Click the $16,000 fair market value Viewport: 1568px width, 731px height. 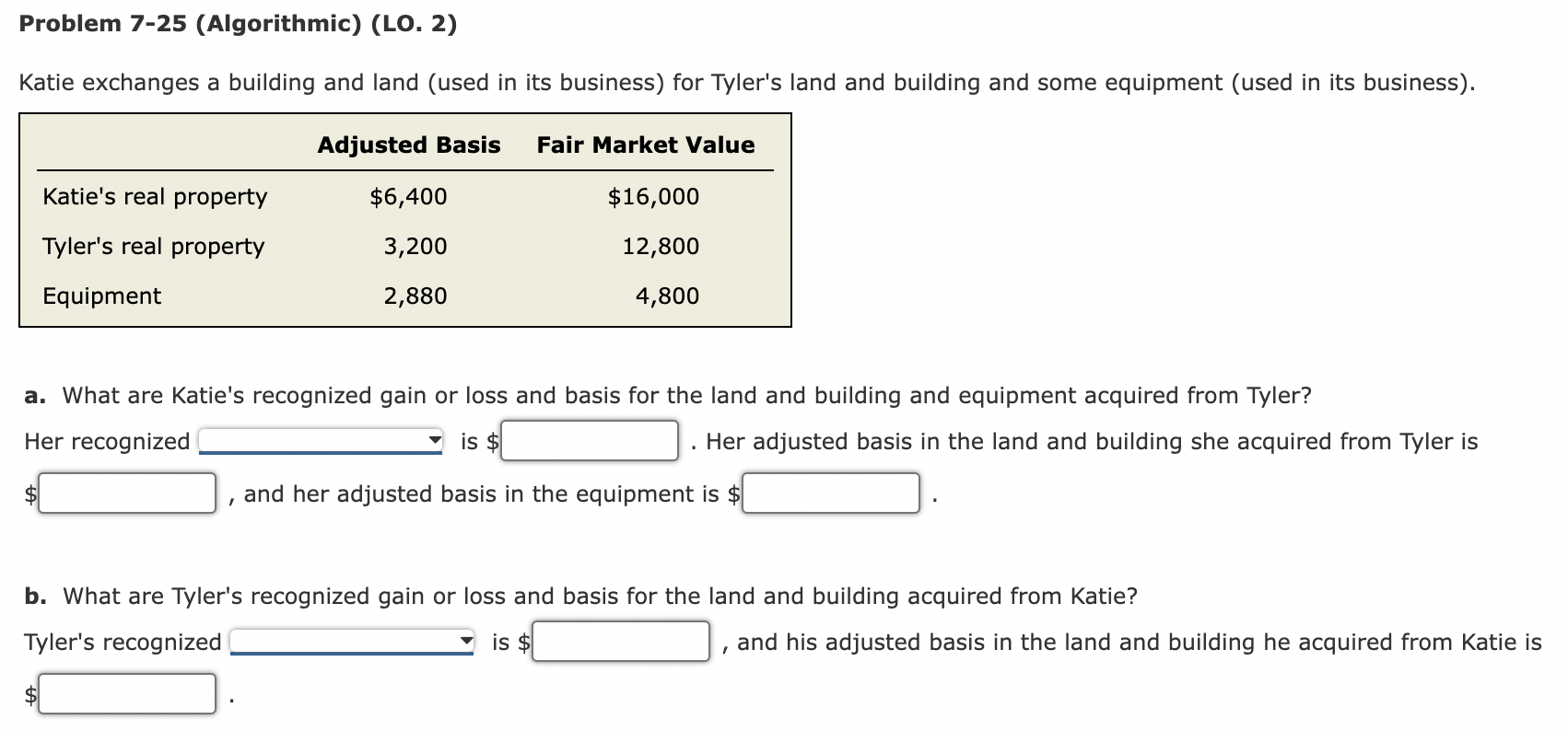click(652, 196)
